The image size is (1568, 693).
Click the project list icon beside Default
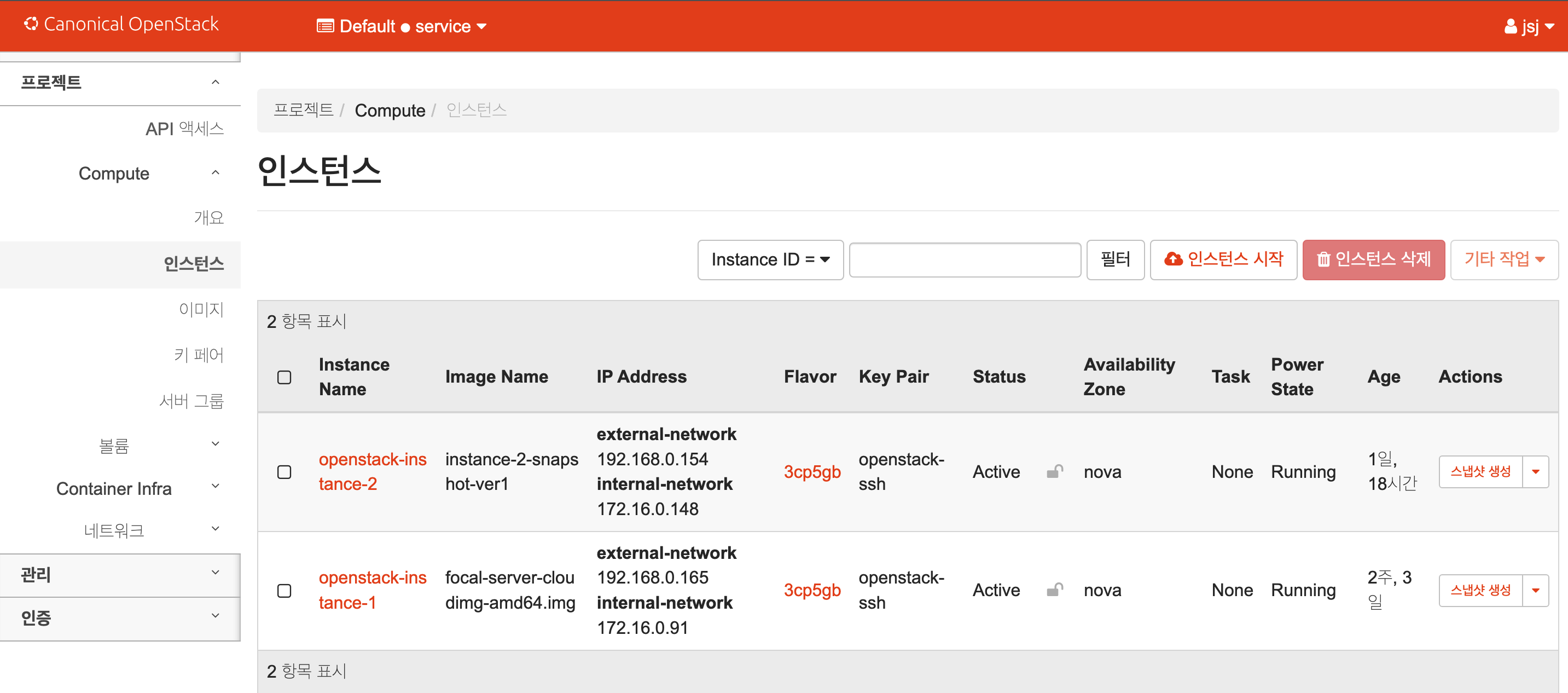(325, 26)
